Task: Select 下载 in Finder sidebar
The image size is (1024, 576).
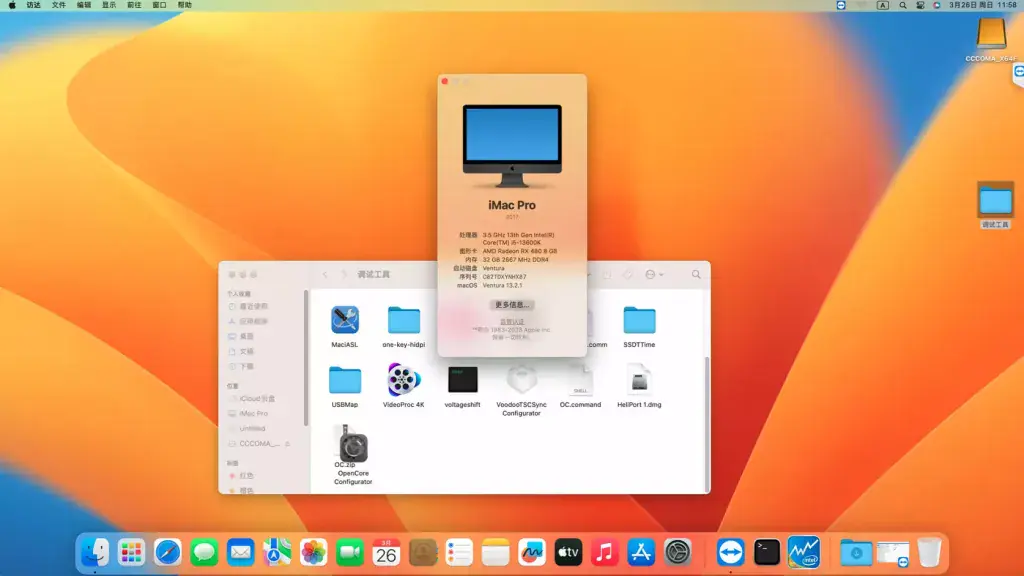Action: pyautogui.click(x=240, y=366)
